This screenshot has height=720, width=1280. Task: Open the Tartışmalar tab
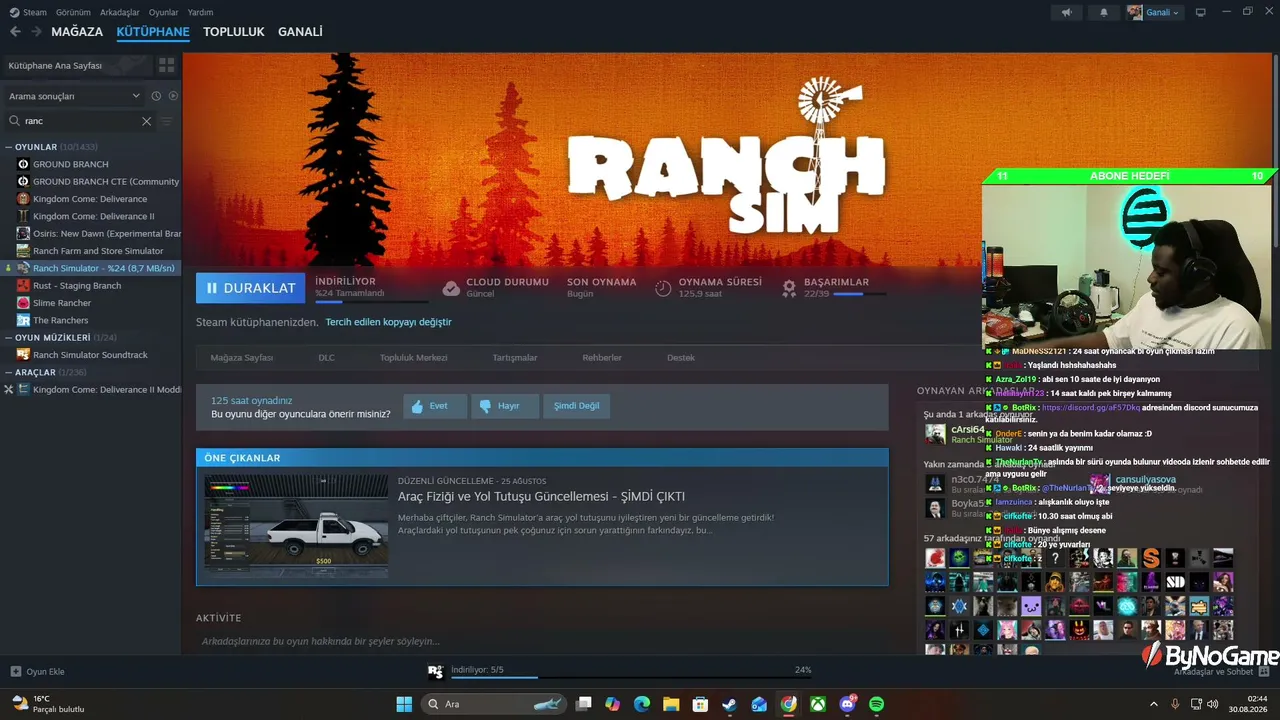tap(515, 357)
